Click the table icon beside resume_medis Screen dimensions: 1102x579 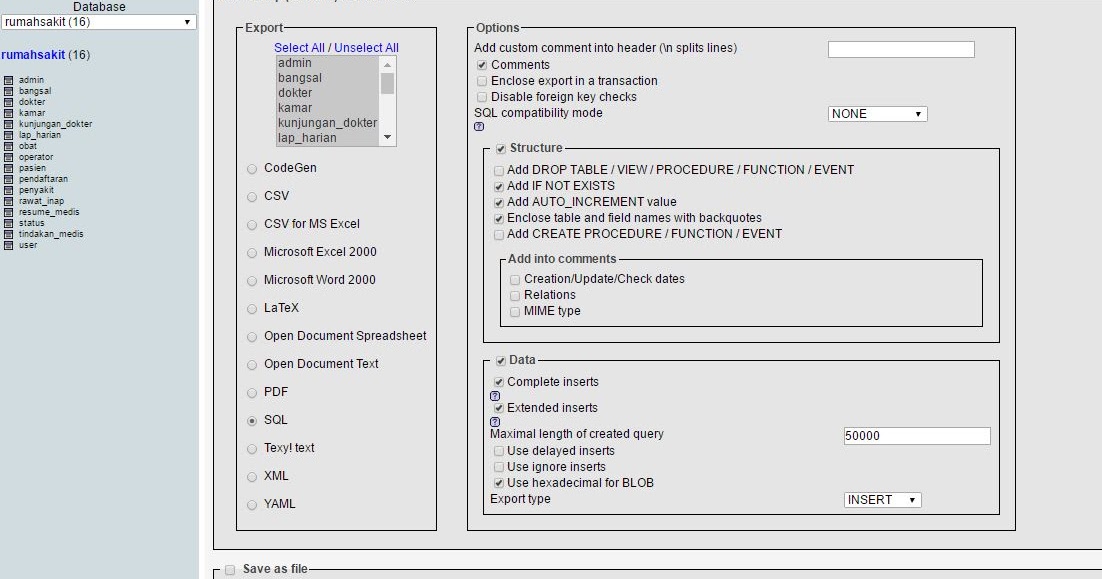pyautogui.click(x=8, y=212)
